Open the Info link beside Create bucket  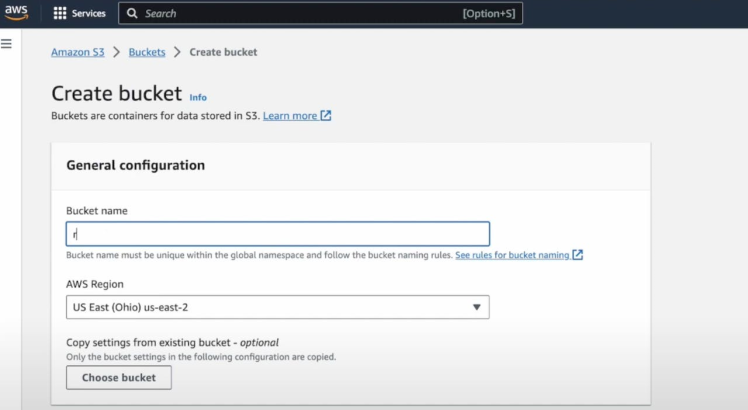pos(198,97)
